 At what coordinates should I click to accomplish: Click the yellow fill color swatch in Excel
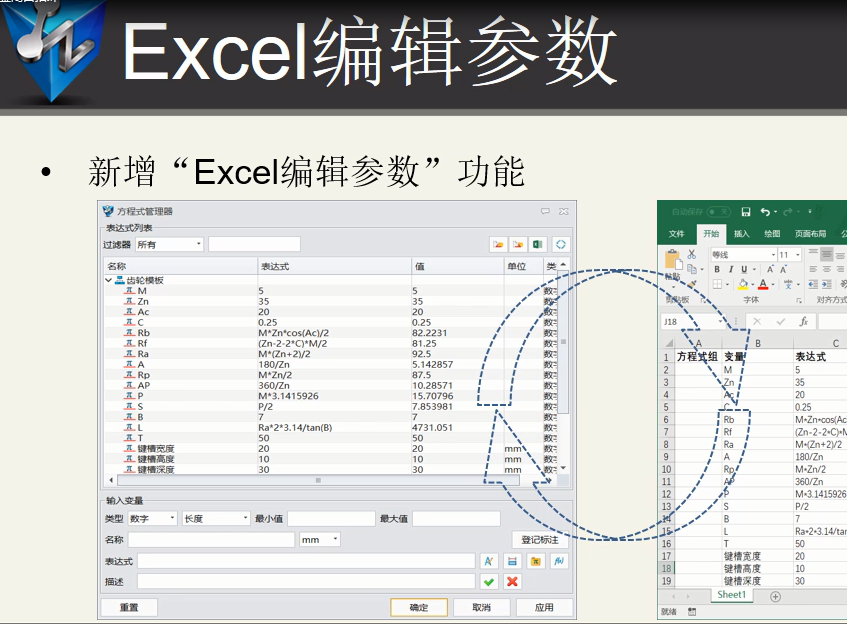pos(742,285)
